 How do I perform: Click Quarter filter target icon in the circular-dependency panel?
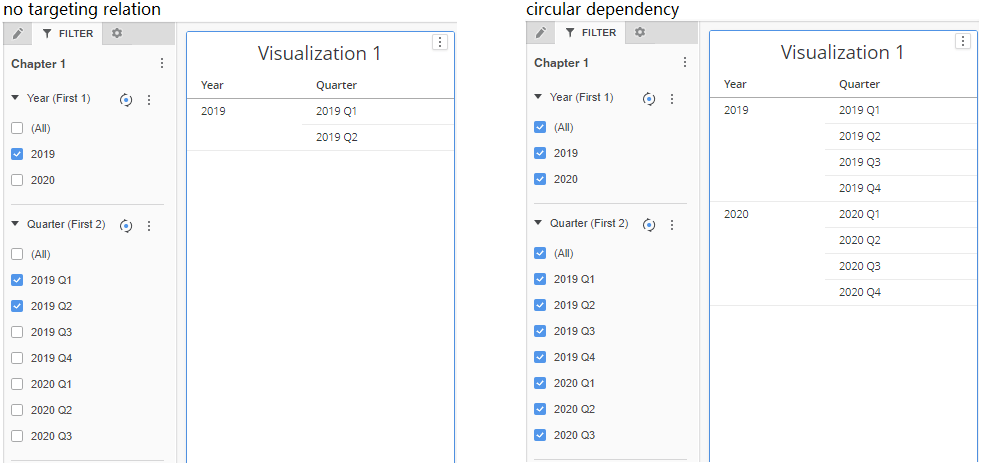click(649, 224)
